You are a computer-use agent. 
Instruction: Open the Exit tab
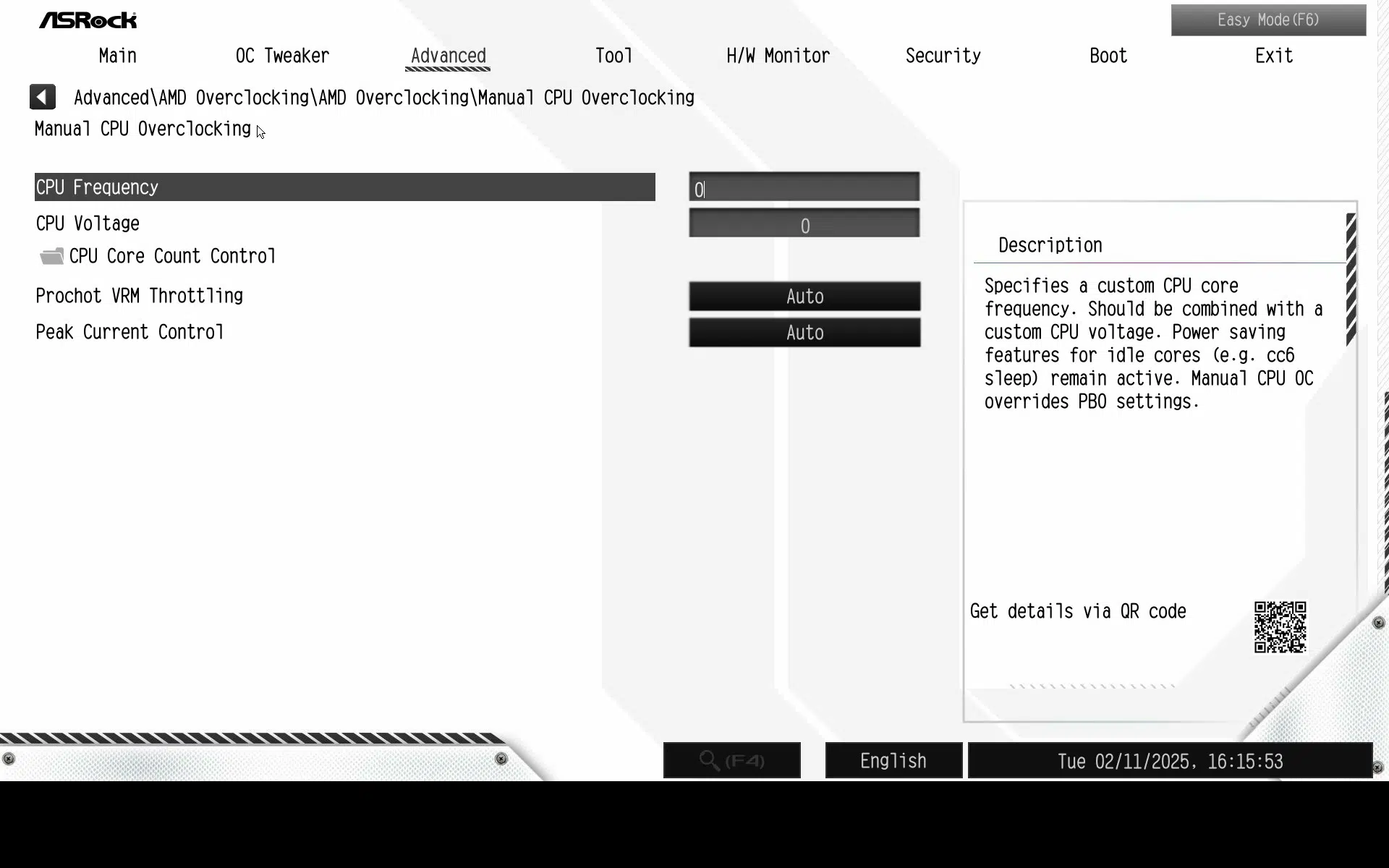(x=1274, y=56)
